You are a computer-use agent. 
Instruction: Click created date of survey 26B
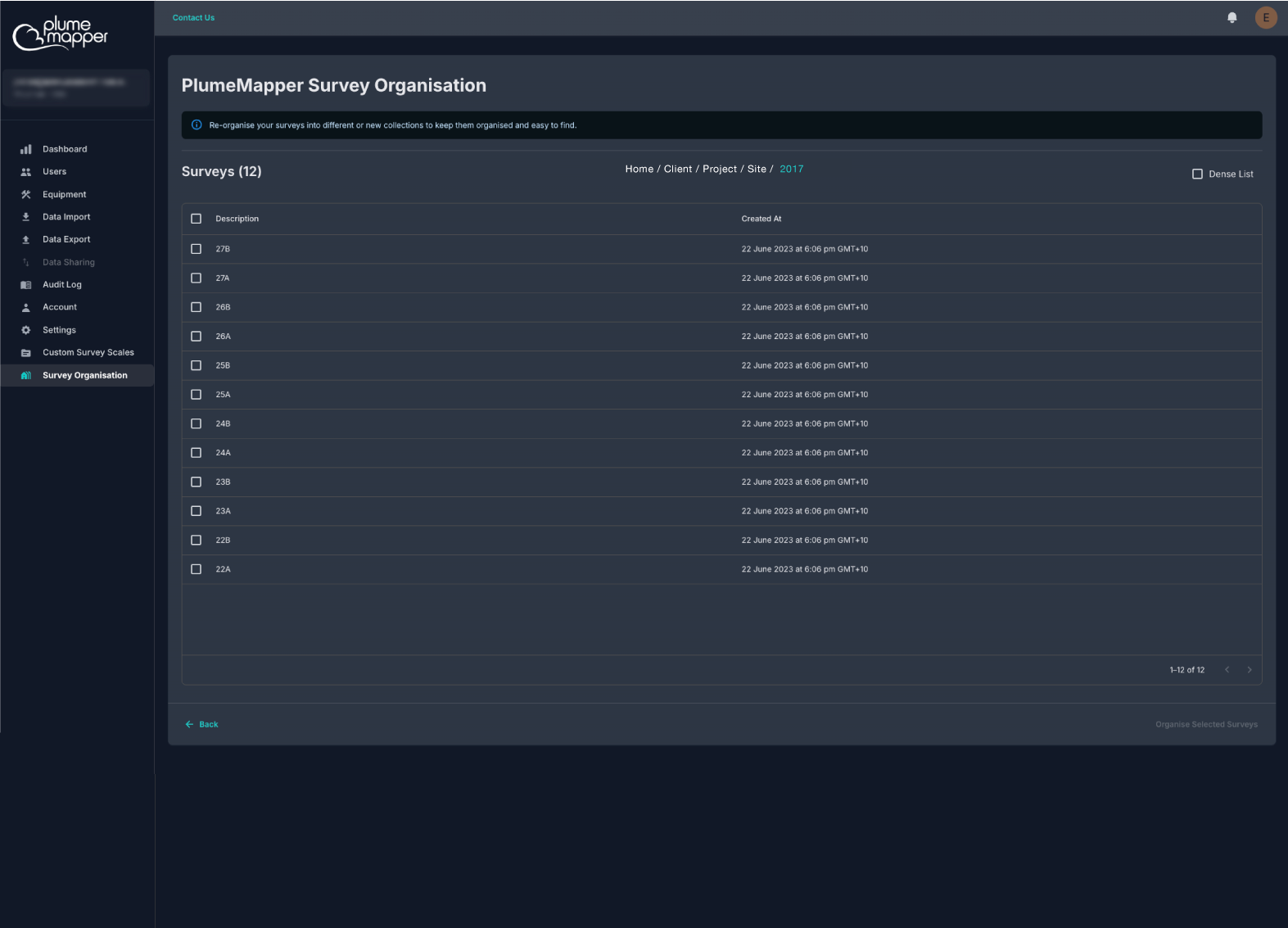(805, 308)
